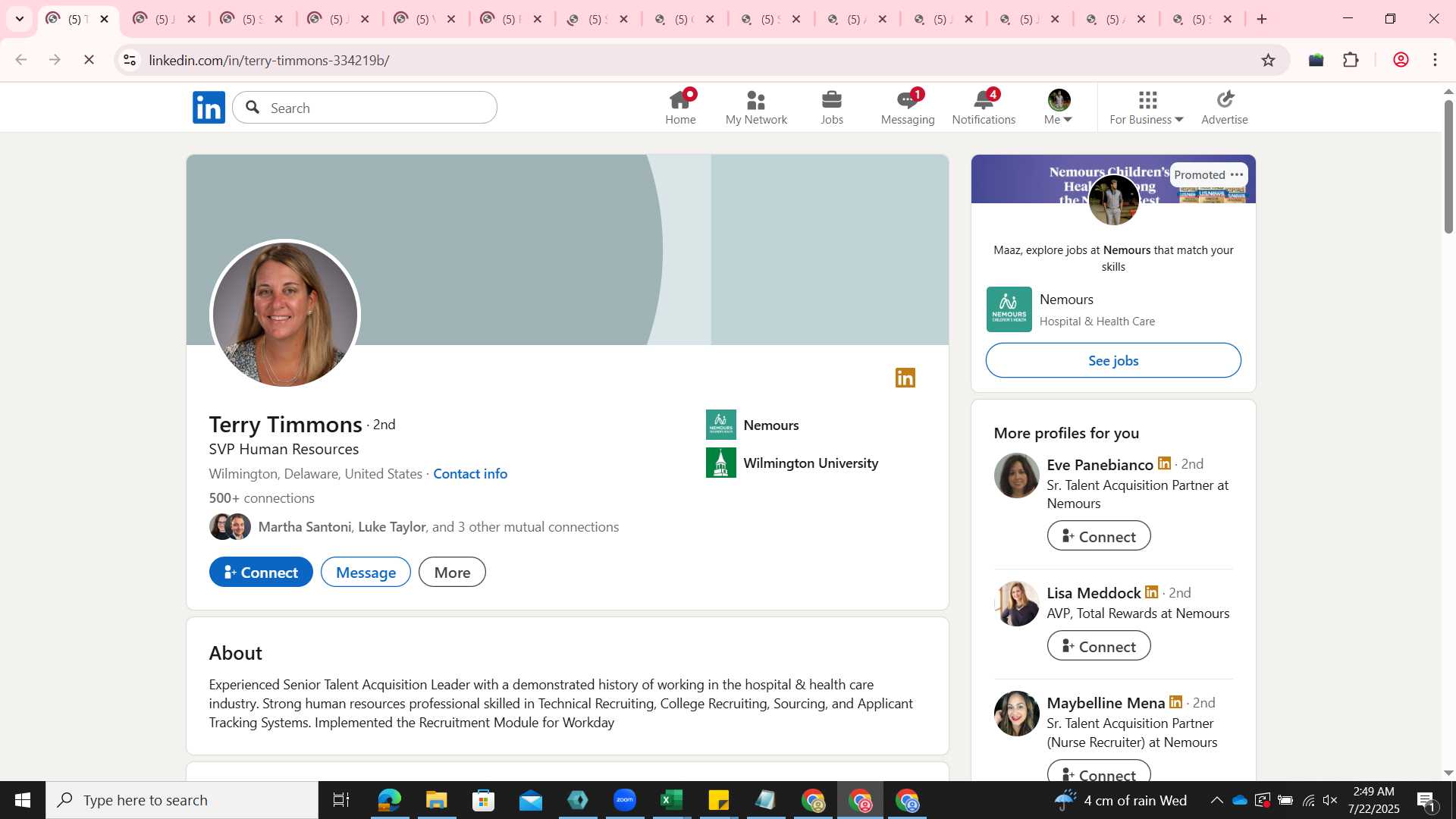Open Nemours logo in promoted ad
The height and width of the screenshot is (819, 1456).
pyautogui.click(x=1009, y=309)
